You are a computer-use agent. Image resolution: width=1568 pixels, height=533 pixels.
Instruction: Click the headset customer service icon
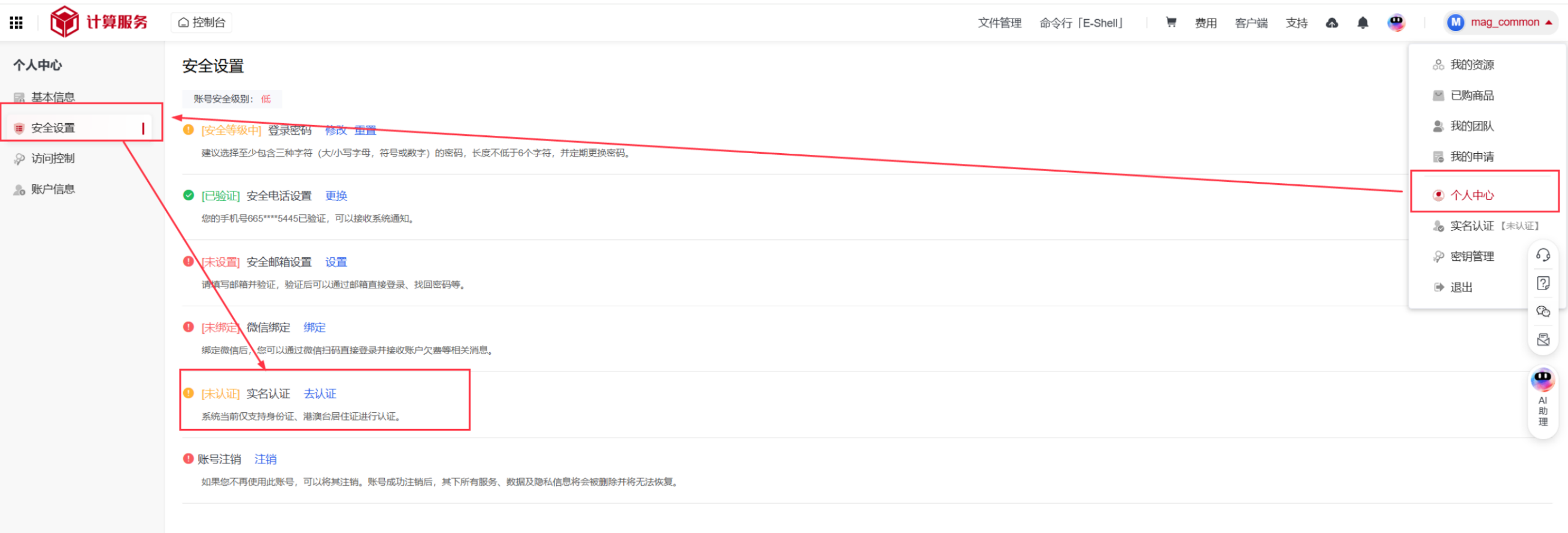1542,255
